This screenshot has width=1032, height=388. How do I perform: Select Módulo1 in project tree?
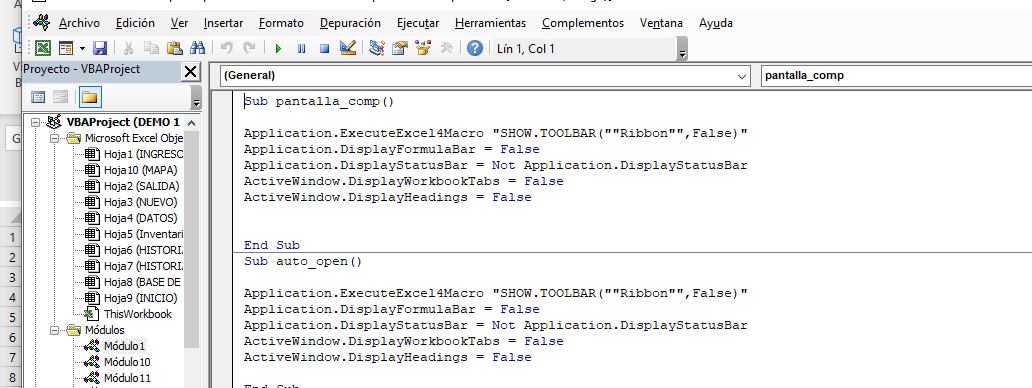[x=125, y=346]
